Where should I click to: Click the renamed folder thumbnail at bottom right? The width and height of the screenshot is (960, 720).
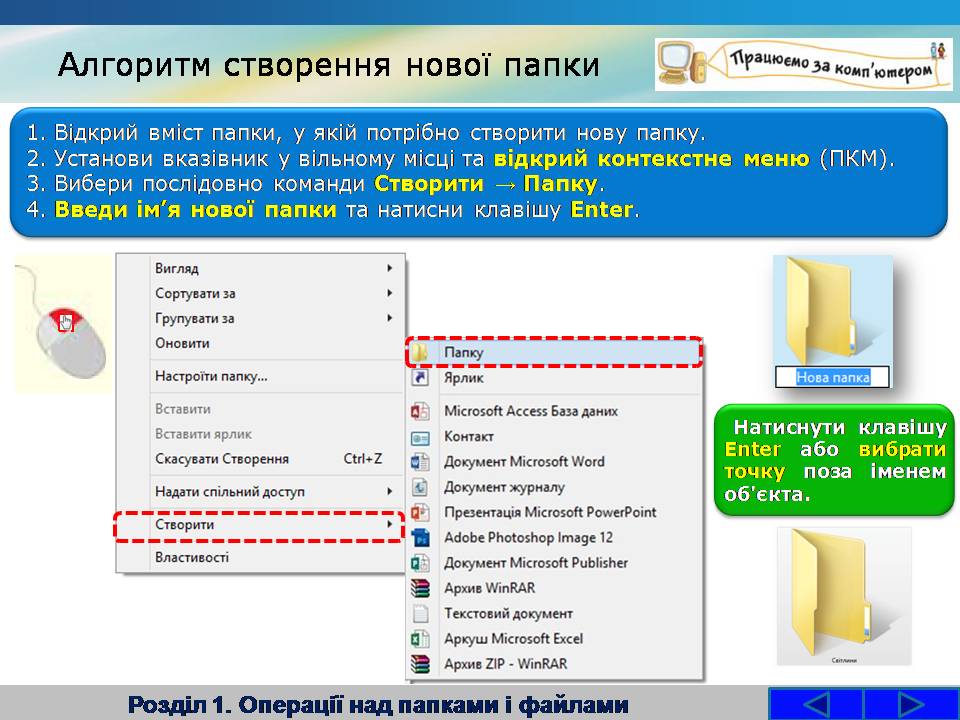843,597
